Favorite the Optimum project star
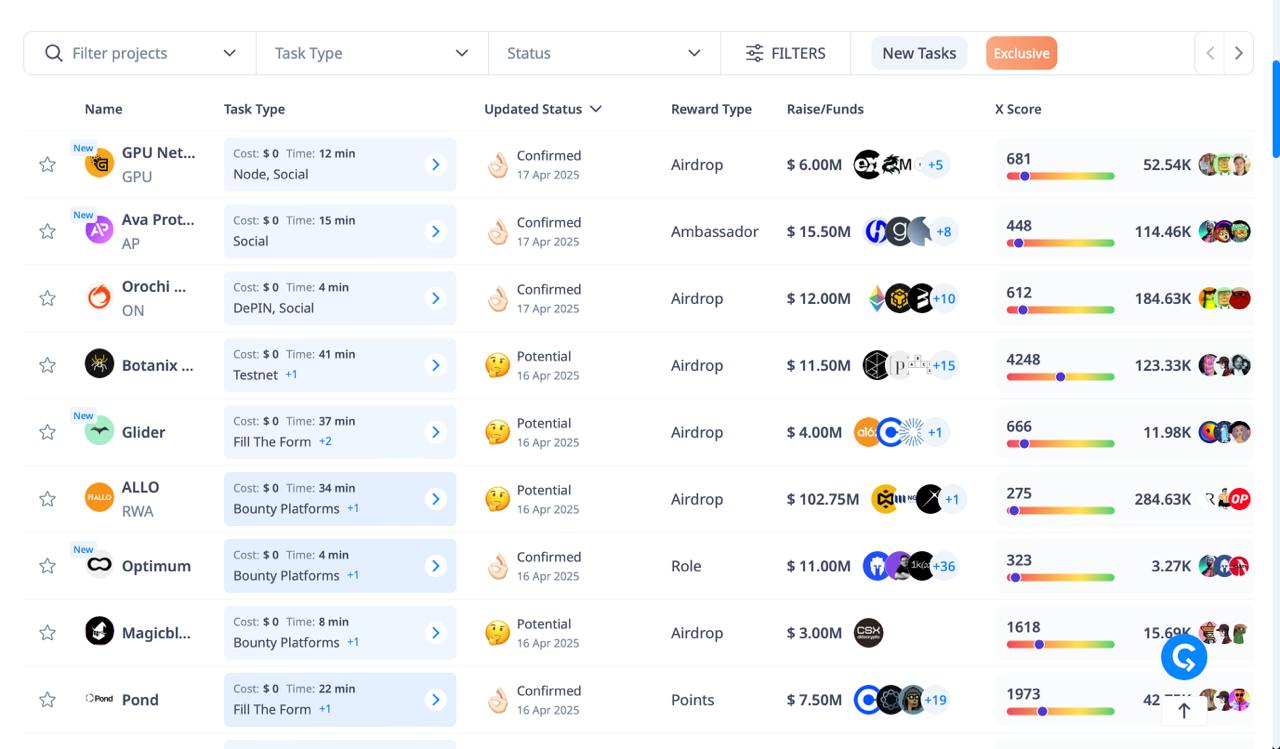Screen dimensions: 1280x749 click(47, 566)
